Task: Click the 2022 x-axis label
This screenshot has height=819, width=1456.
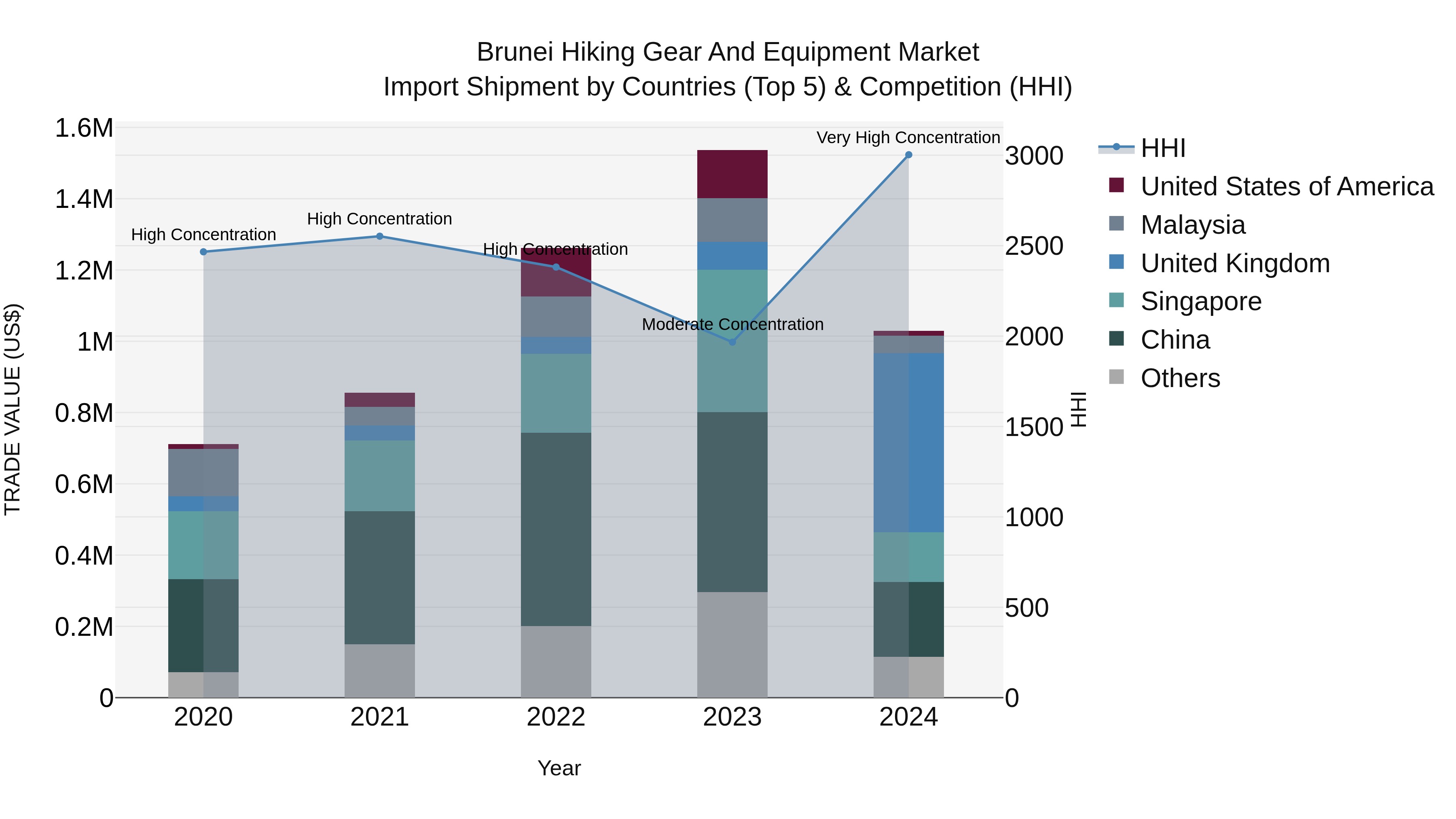Action: (556, 717)
